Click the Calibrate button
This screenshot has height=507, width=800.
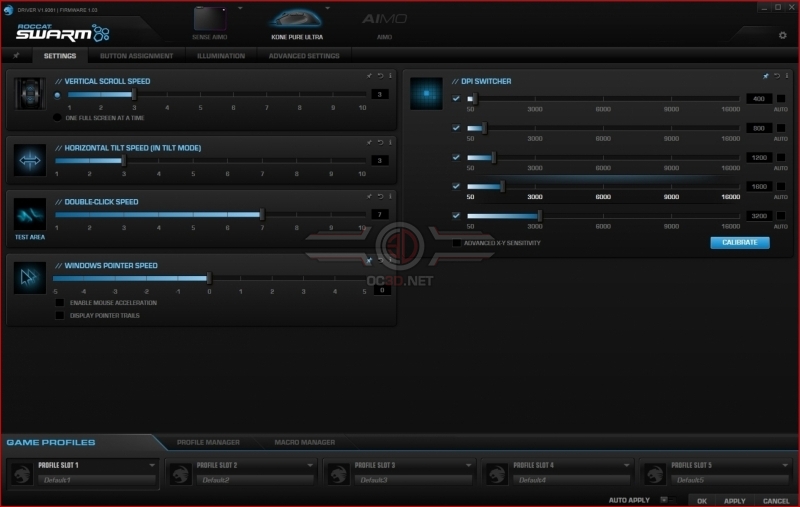pos(740,242)
